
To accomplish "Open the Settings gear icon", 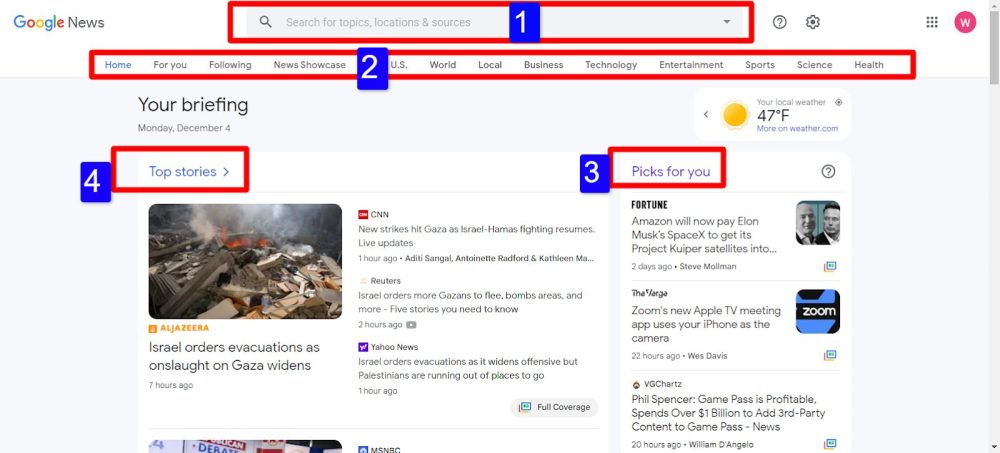I will point(812,22).
